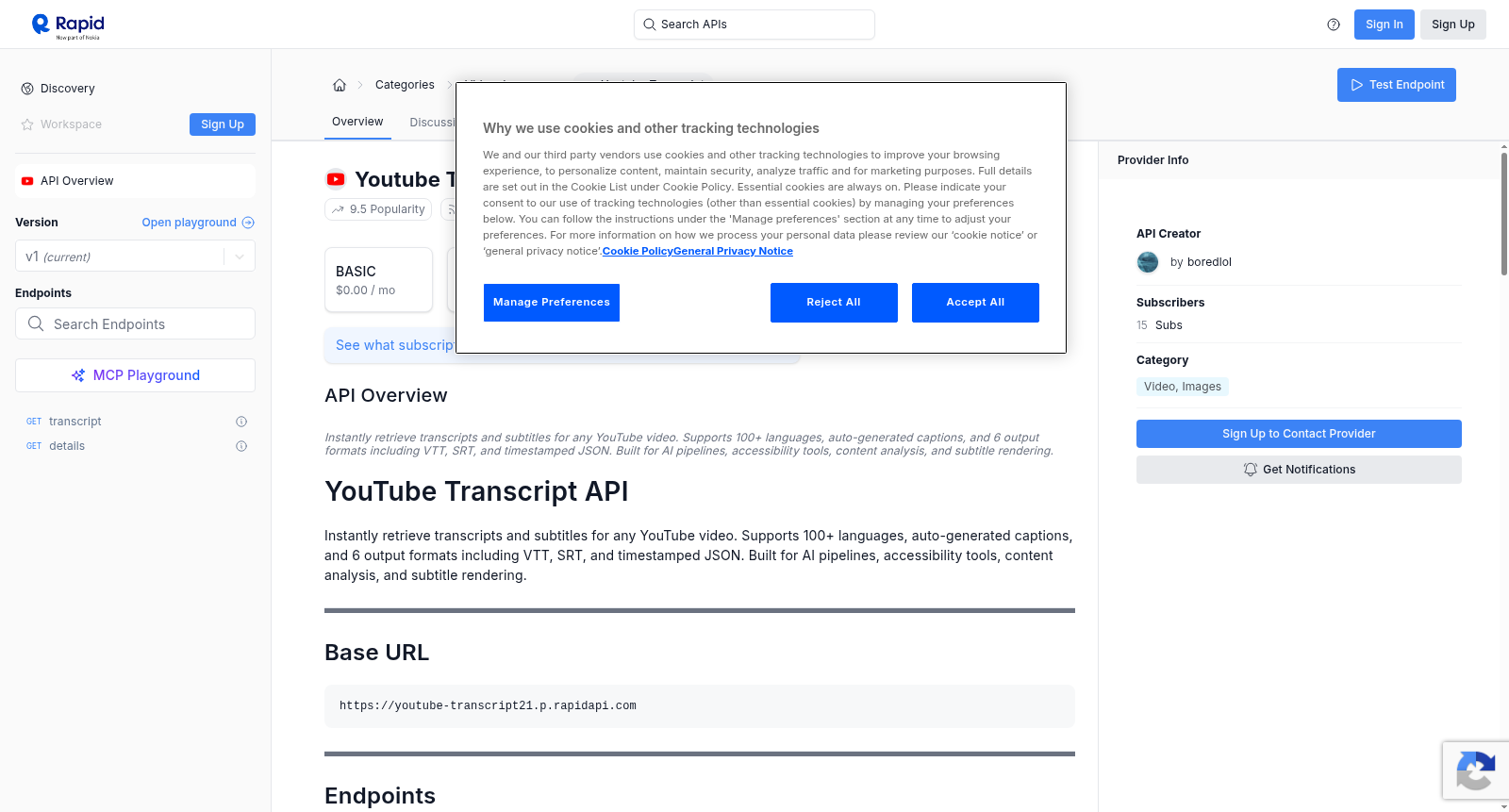Click the YouTube icon beside API Overview

pyautogui.click(x=27, y=181)
